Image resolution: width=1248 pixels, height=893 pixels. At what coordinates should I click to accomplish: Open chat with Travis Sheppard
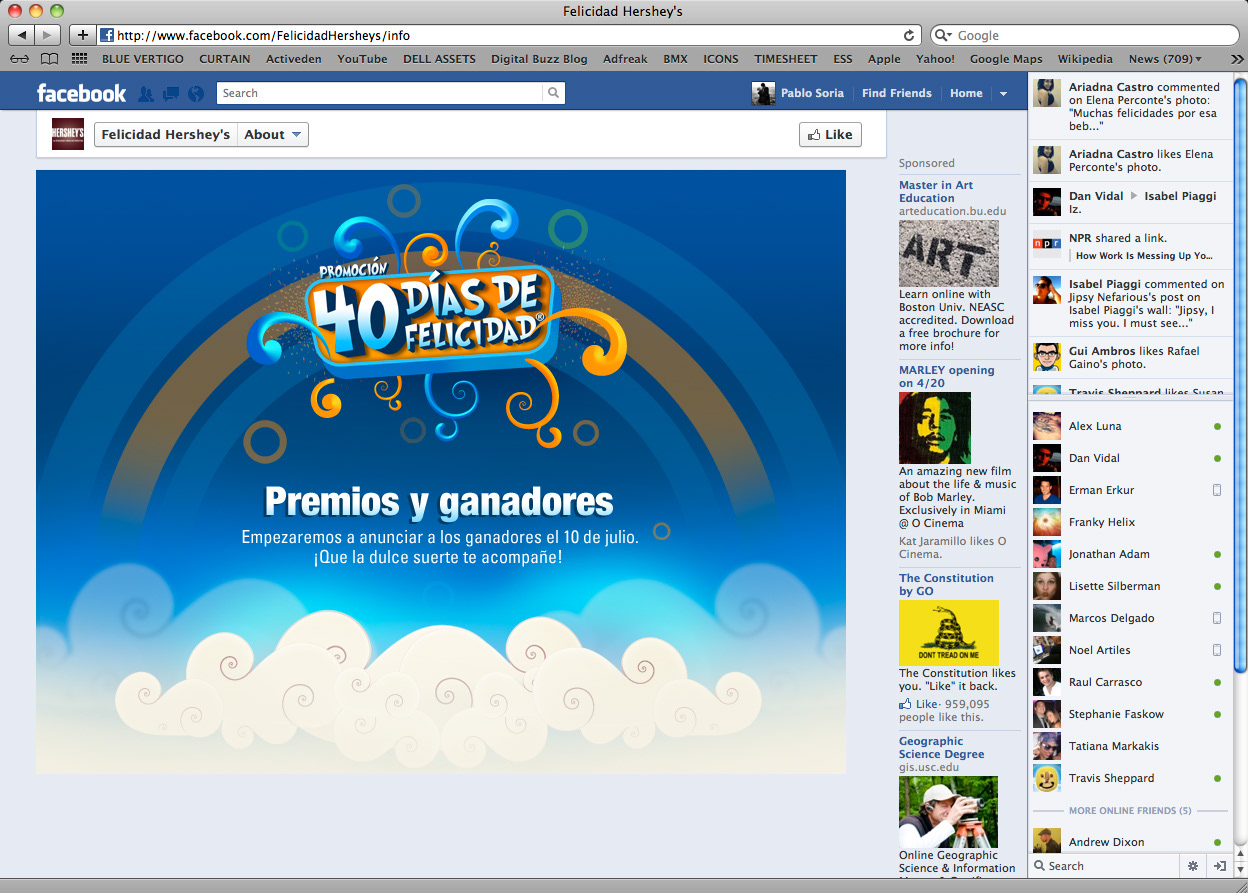[x=1130, y=778]
